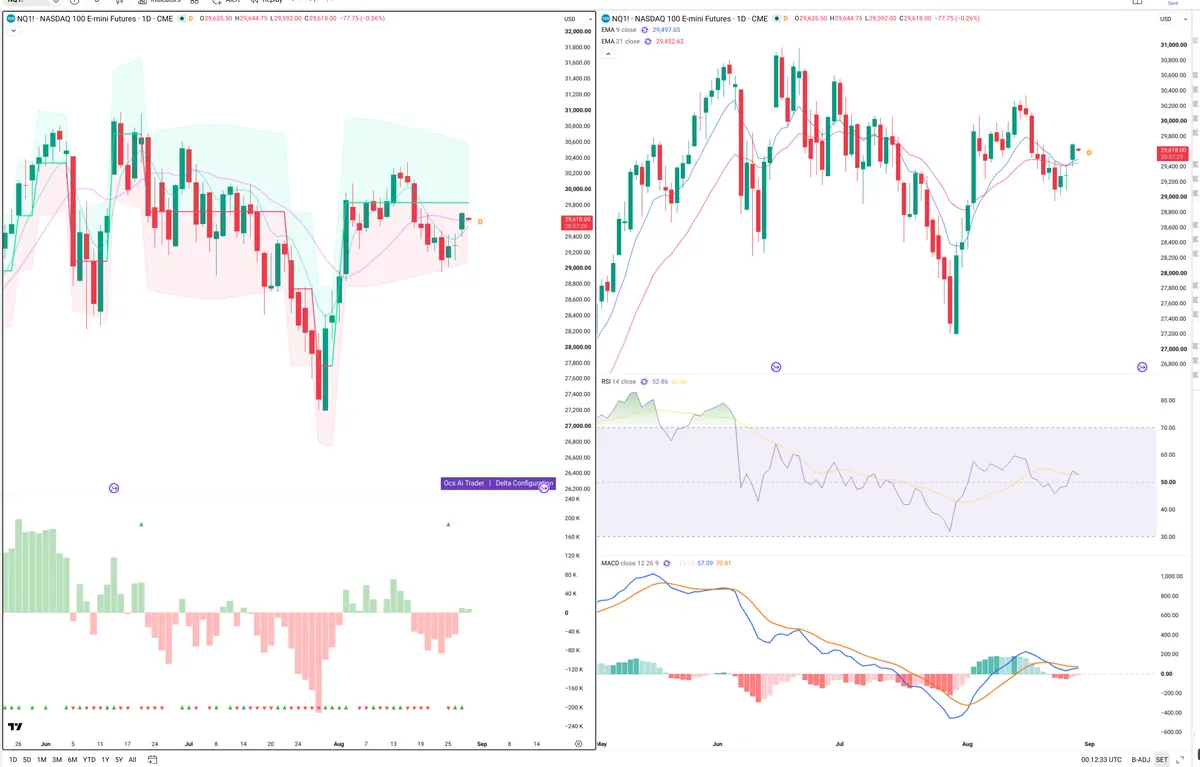Collapse the right chart indicator legend chevron
1200x767 pixels.
[x=607, y=53]
